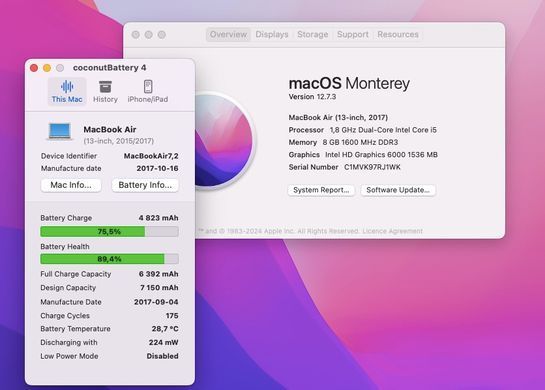The image size is (545, 390).
Task: Switch to the Overview tab
Action: click(x=228, y=34)
